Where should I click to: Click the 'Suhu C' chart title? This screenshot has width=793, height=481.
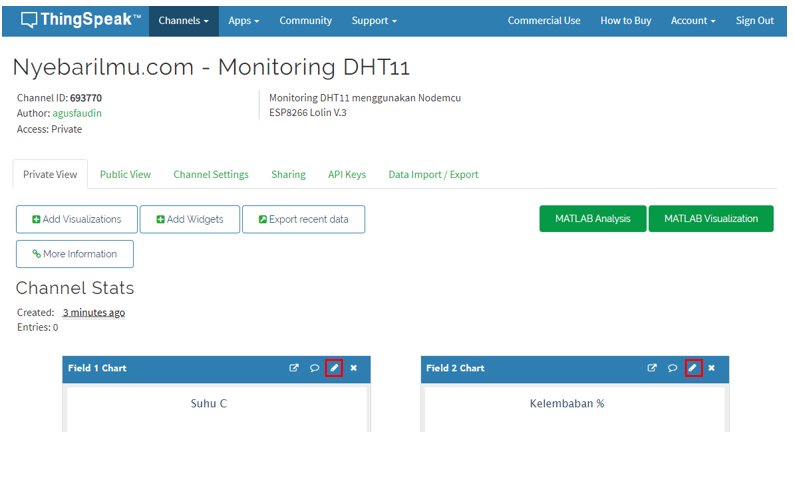point(209,404)
